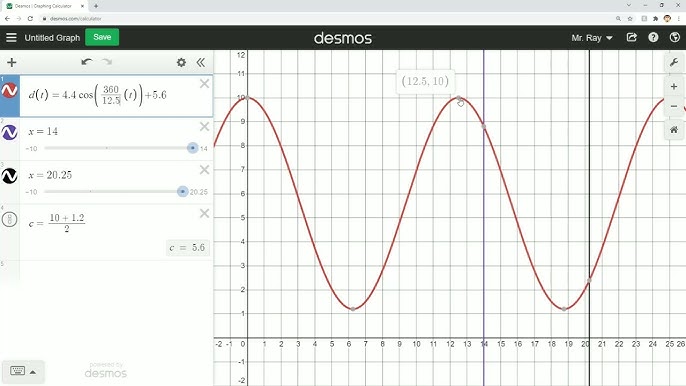Reset graph to default viewport home icon
The width and height of the screenshot is (686, 386).
(674, 130)
